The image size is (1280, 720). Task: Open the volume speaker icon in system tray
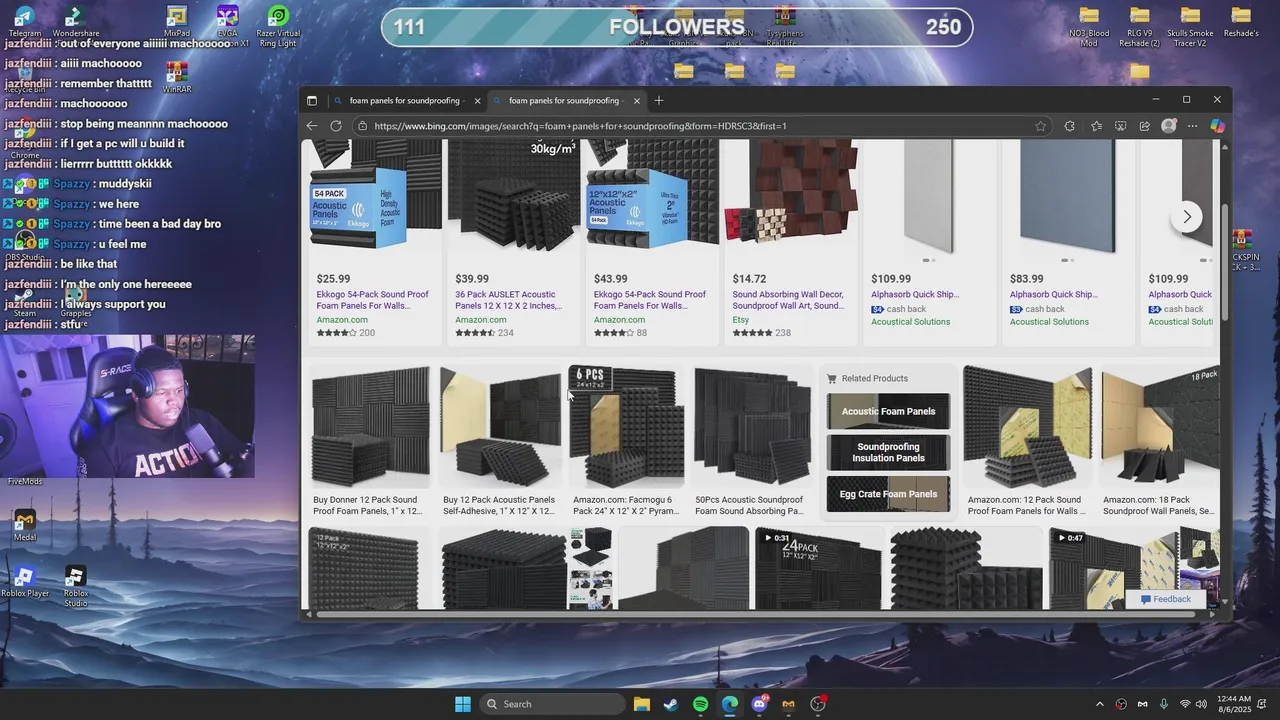tap(1202, 704)
